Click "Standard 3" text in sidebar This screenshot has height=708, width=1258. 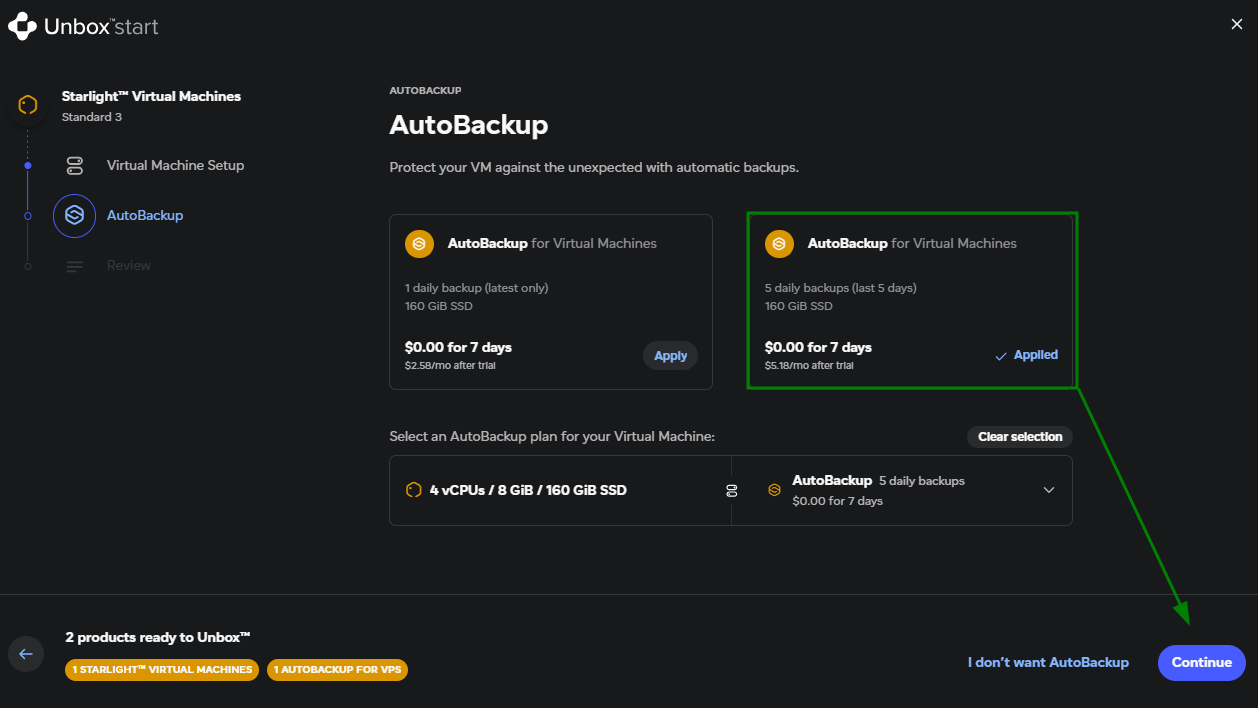(x=92, y=117)
